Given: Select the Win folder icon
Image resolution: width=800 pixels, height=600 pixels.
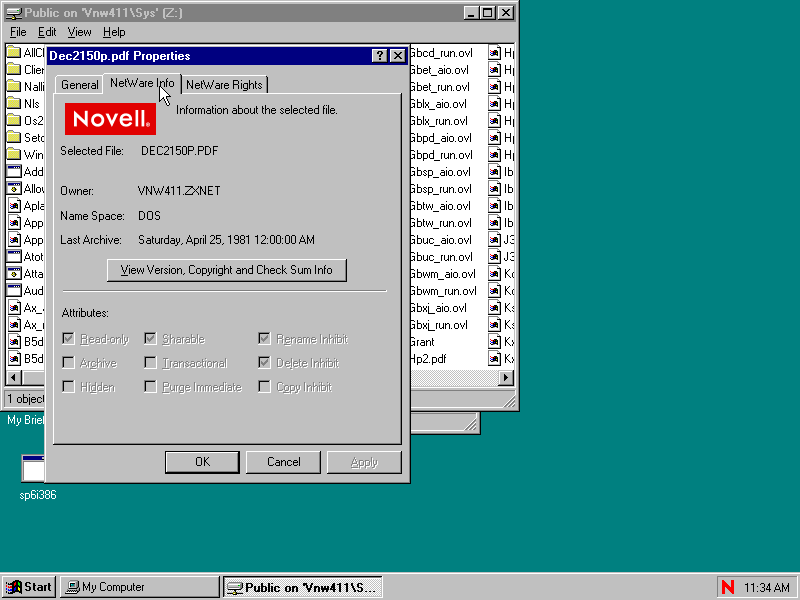Looking at the screenshot, I should [x=14, y=155].
